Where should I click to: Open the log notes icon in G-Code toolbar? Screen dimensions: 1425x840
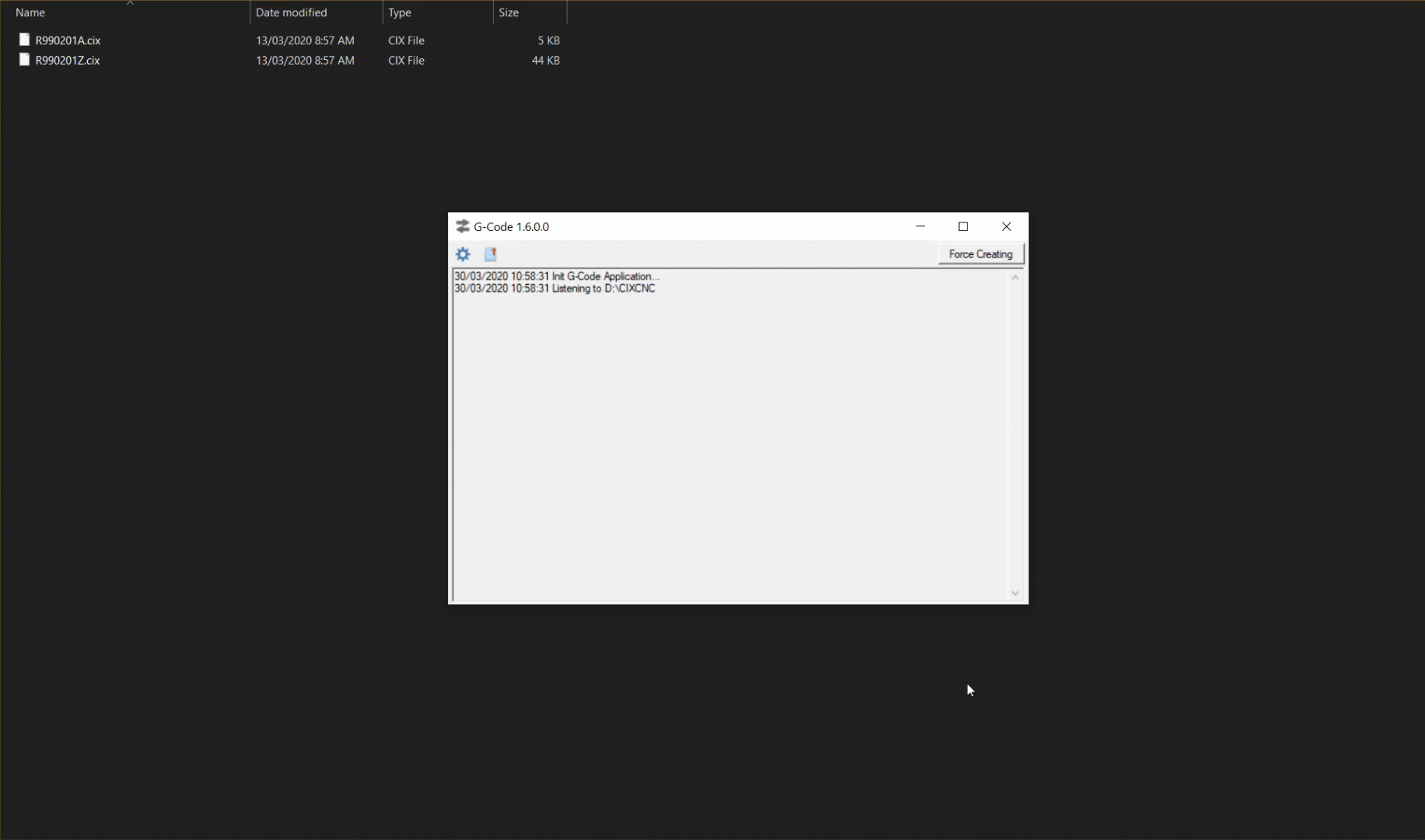click(x=490, y=254)
